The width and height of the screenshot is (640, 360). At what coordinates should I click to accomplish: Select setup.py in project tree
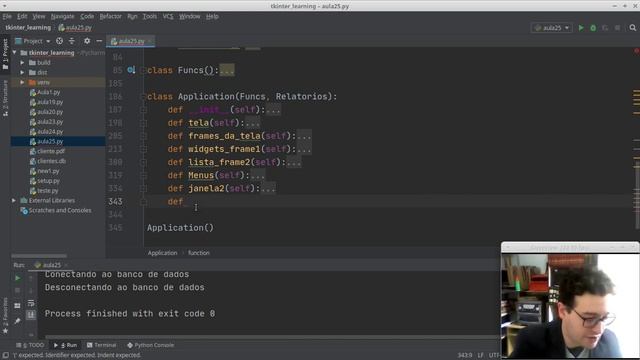(x=48, y=181)
